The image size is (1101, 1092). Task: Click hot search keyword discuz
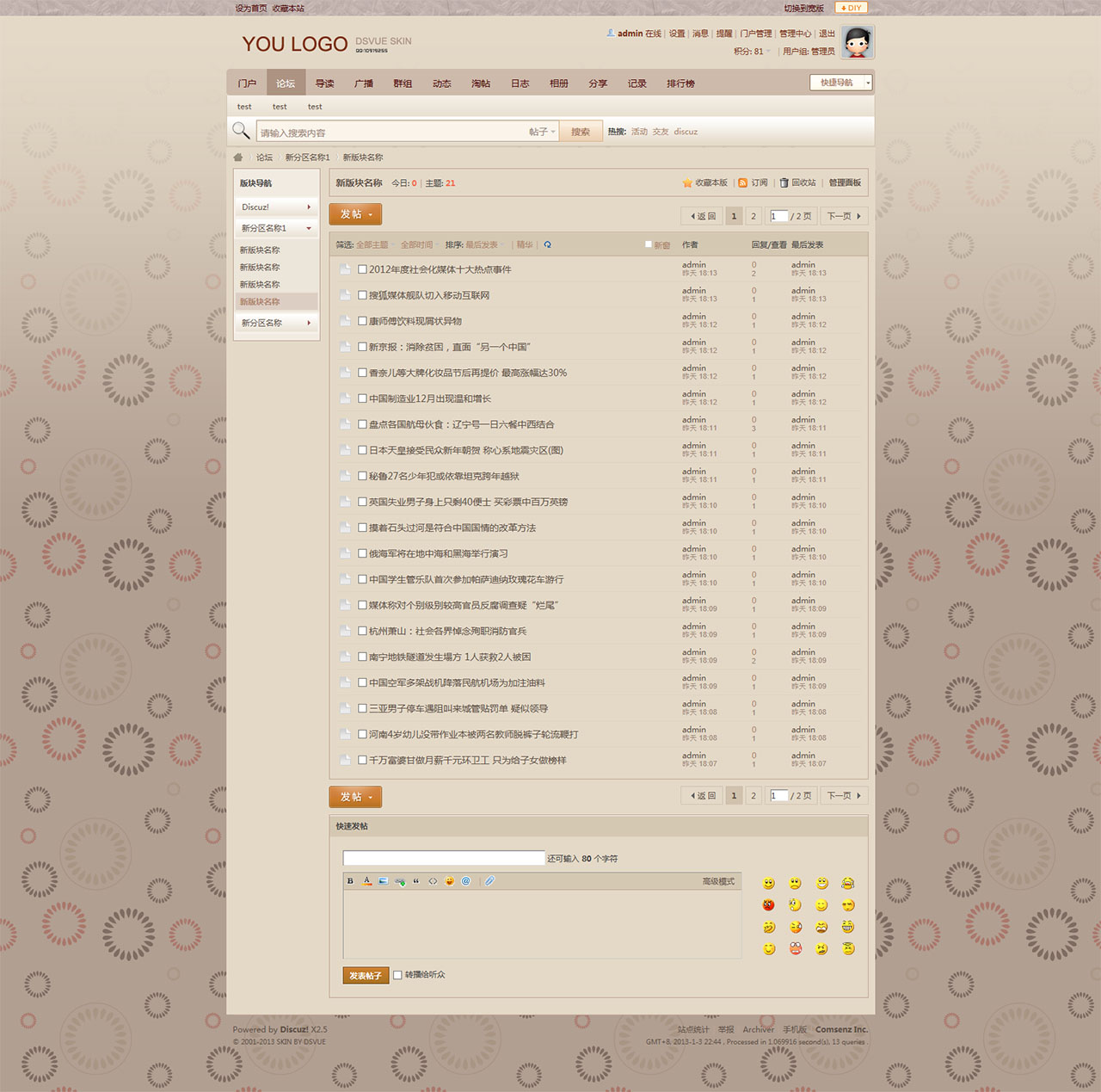[686, 132]
